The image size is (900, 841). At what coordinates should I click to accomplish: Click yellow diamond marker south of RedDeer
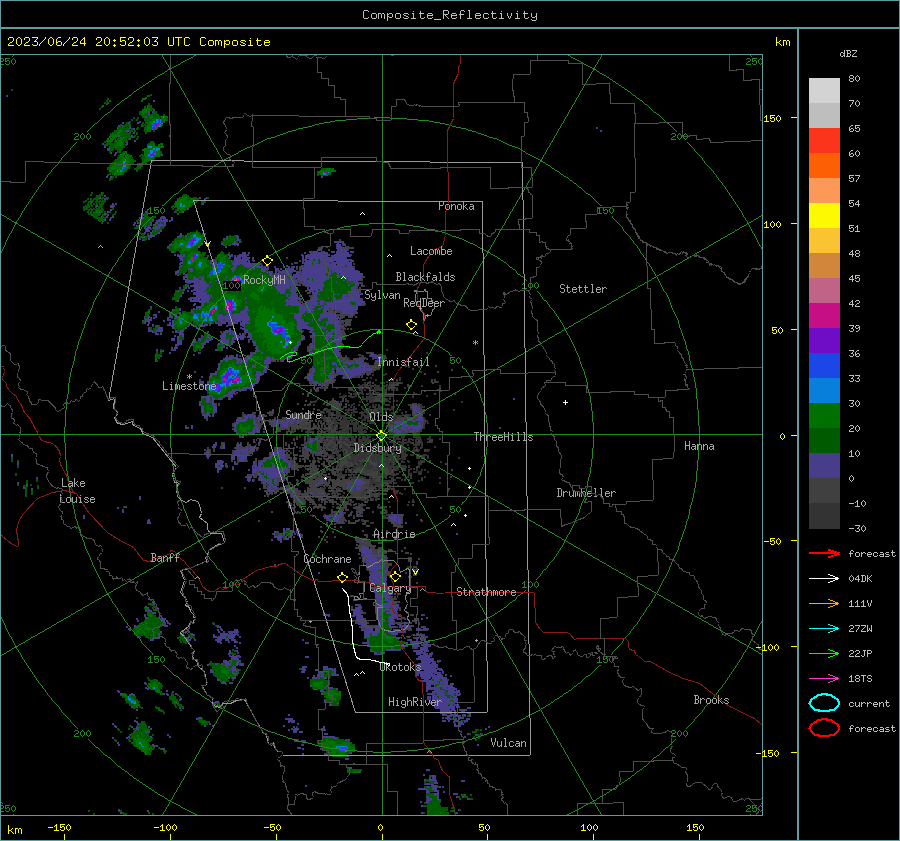click(x=411, y=325)
